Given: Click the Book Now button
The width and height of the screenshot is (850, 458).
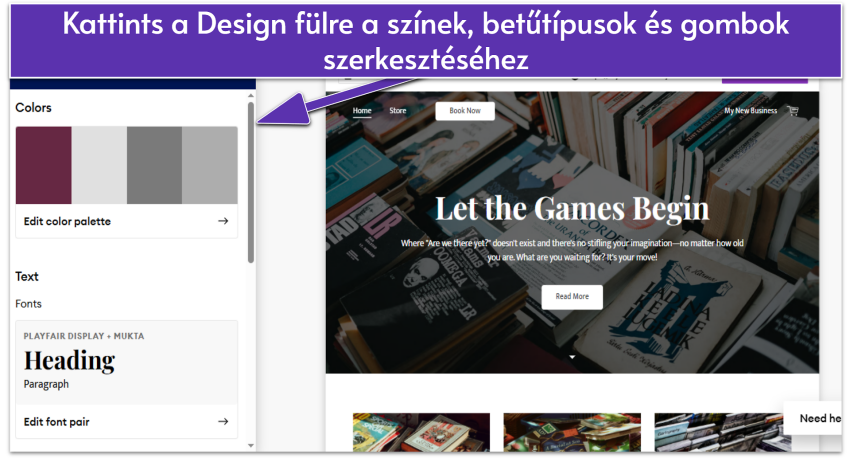Looking at the screenshot, I should 465,111.
